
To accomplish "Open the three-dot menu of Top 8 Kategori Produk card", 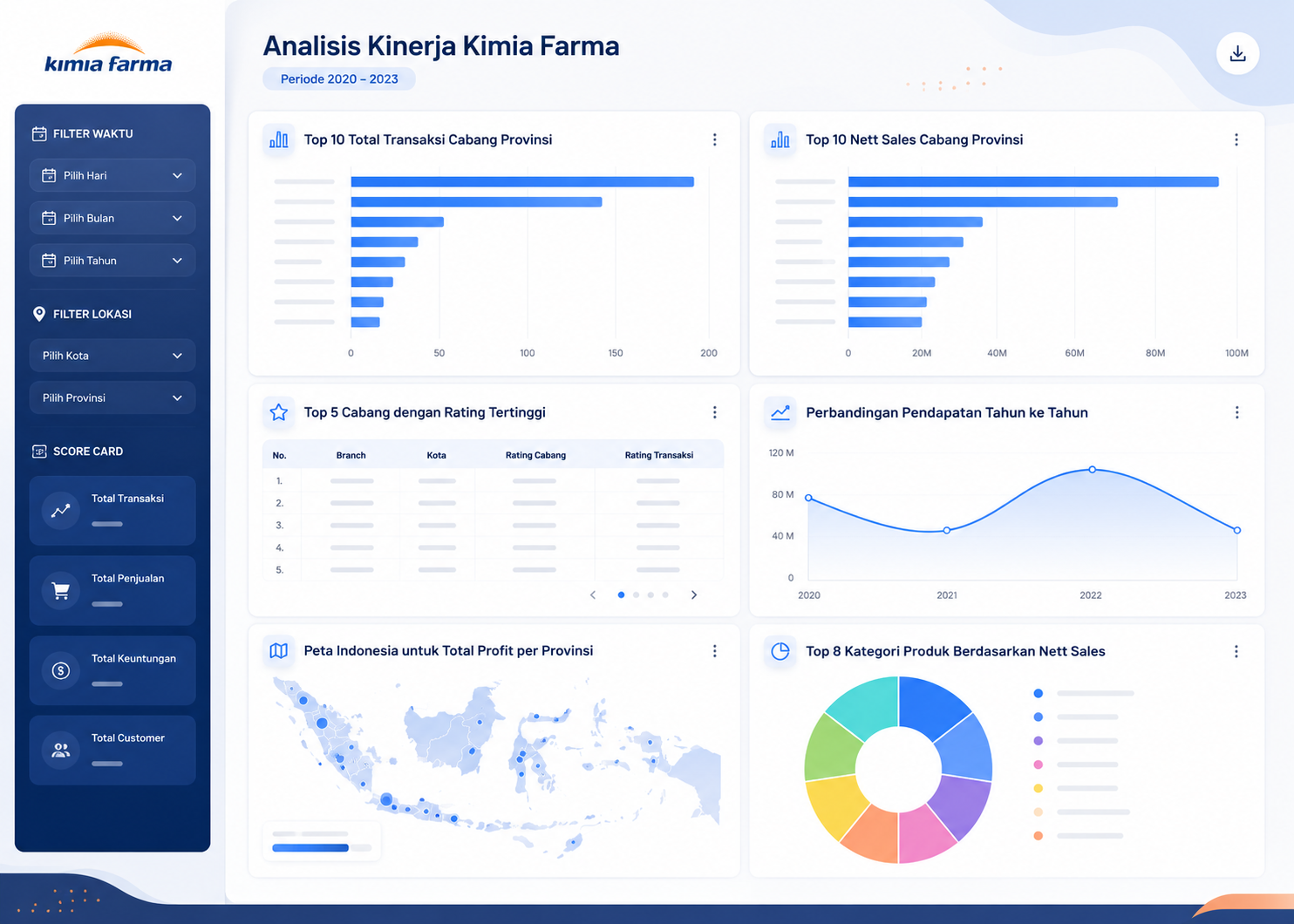I will click(1236, 651).
